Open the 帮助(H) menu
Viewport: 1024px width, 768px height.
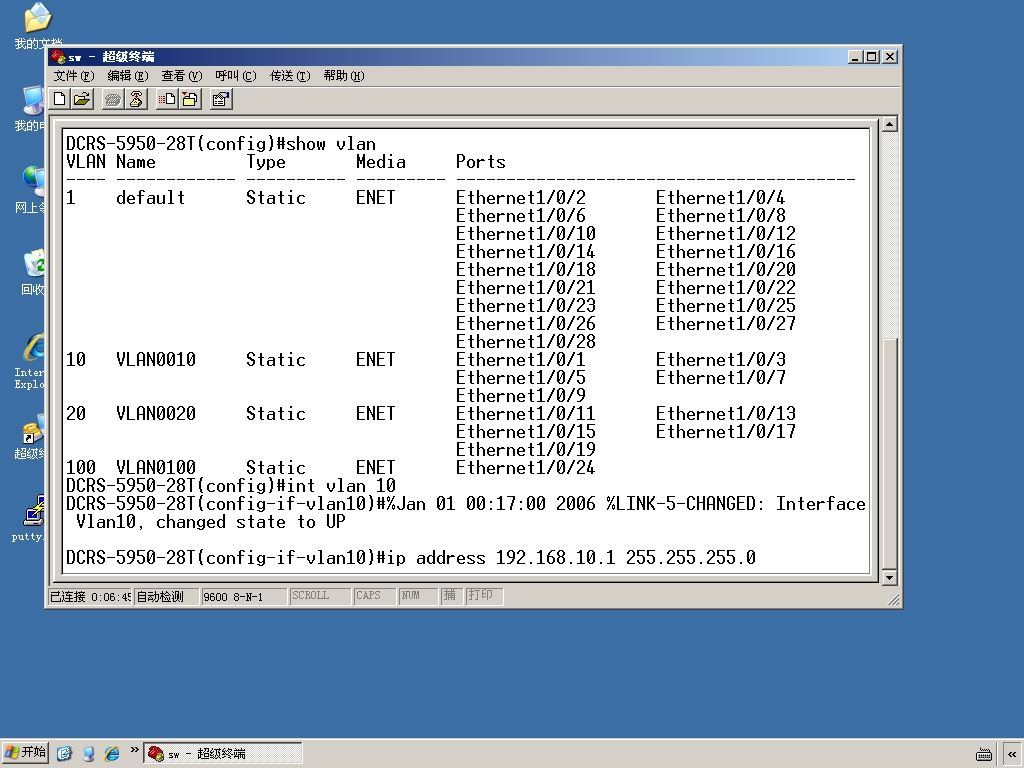coord(344,76)
